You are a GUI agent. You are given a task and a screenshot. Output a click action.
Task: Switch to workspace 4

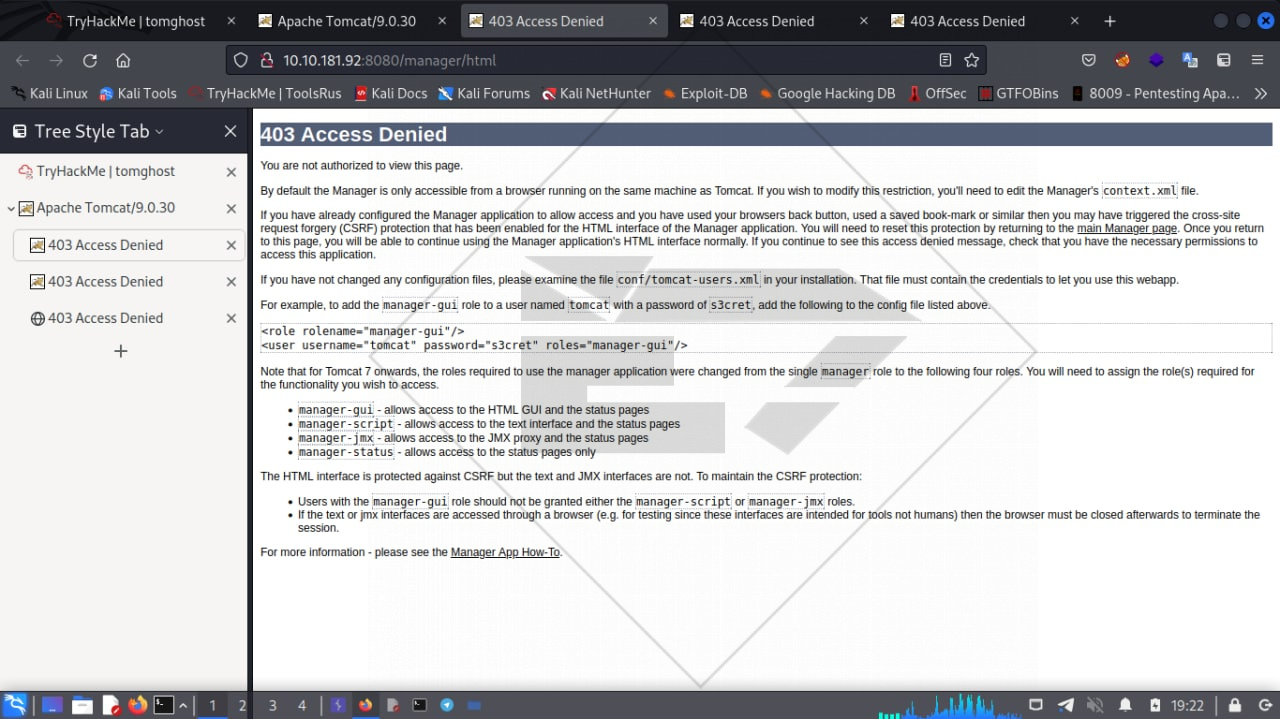pos(302,705)
